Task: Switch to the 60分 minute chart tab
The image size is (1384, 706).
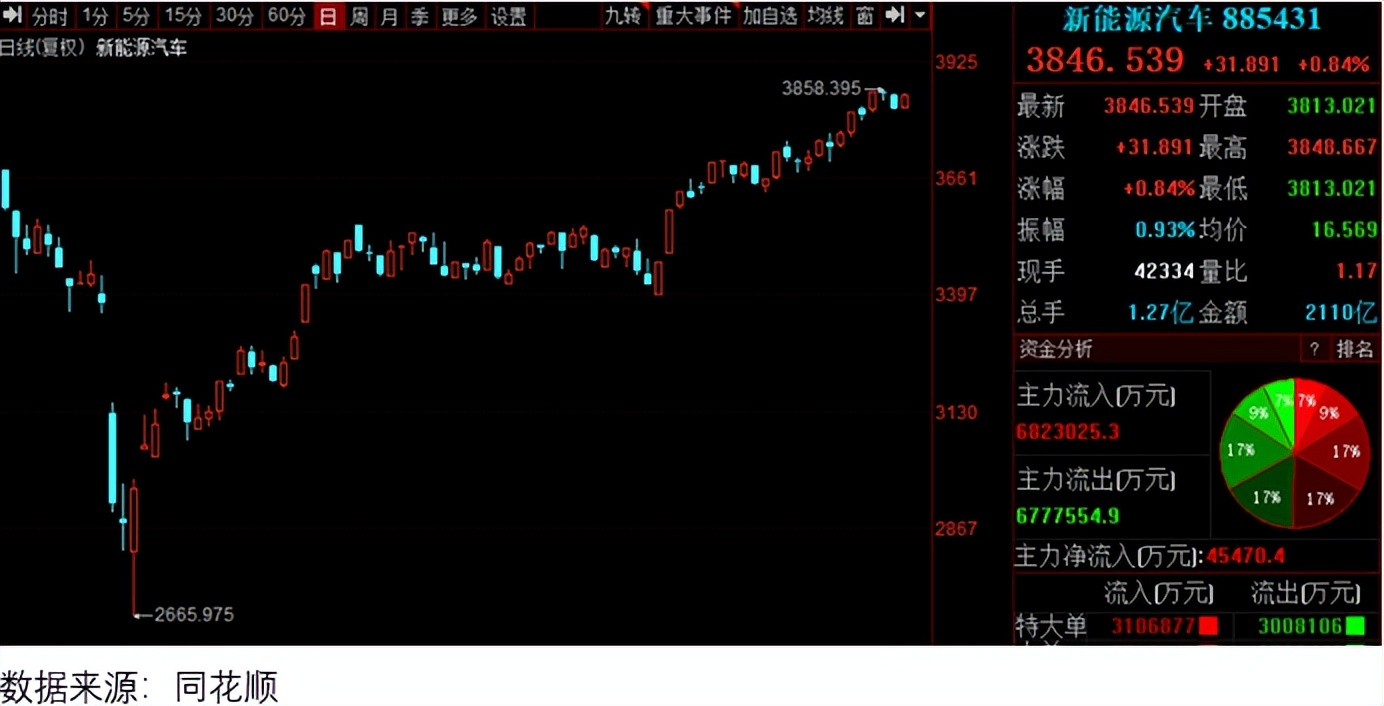Action: [287, 16]
